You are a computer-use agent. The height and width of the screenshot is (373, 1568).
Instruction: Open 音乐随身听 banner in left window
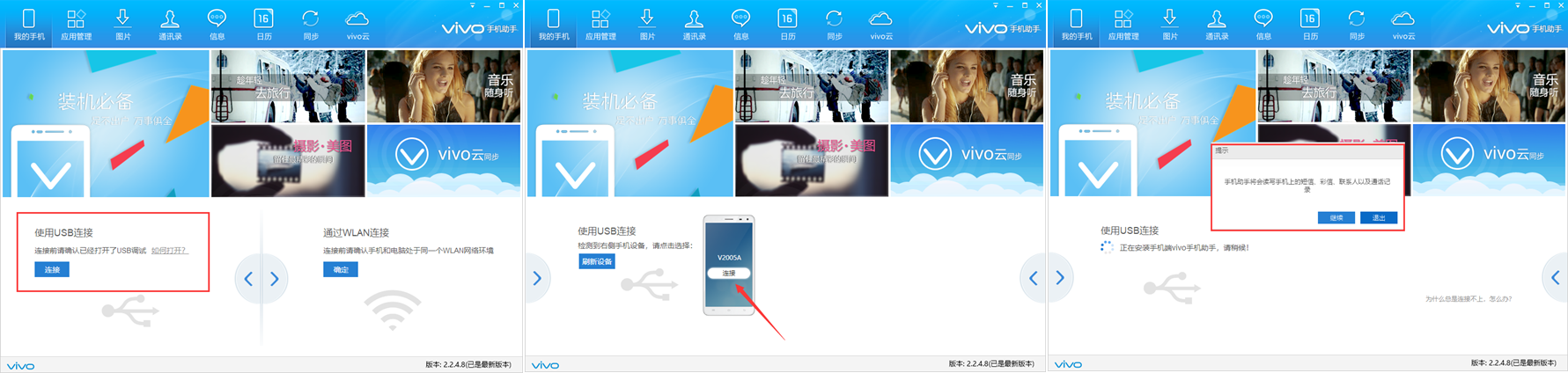pos(443,86)
